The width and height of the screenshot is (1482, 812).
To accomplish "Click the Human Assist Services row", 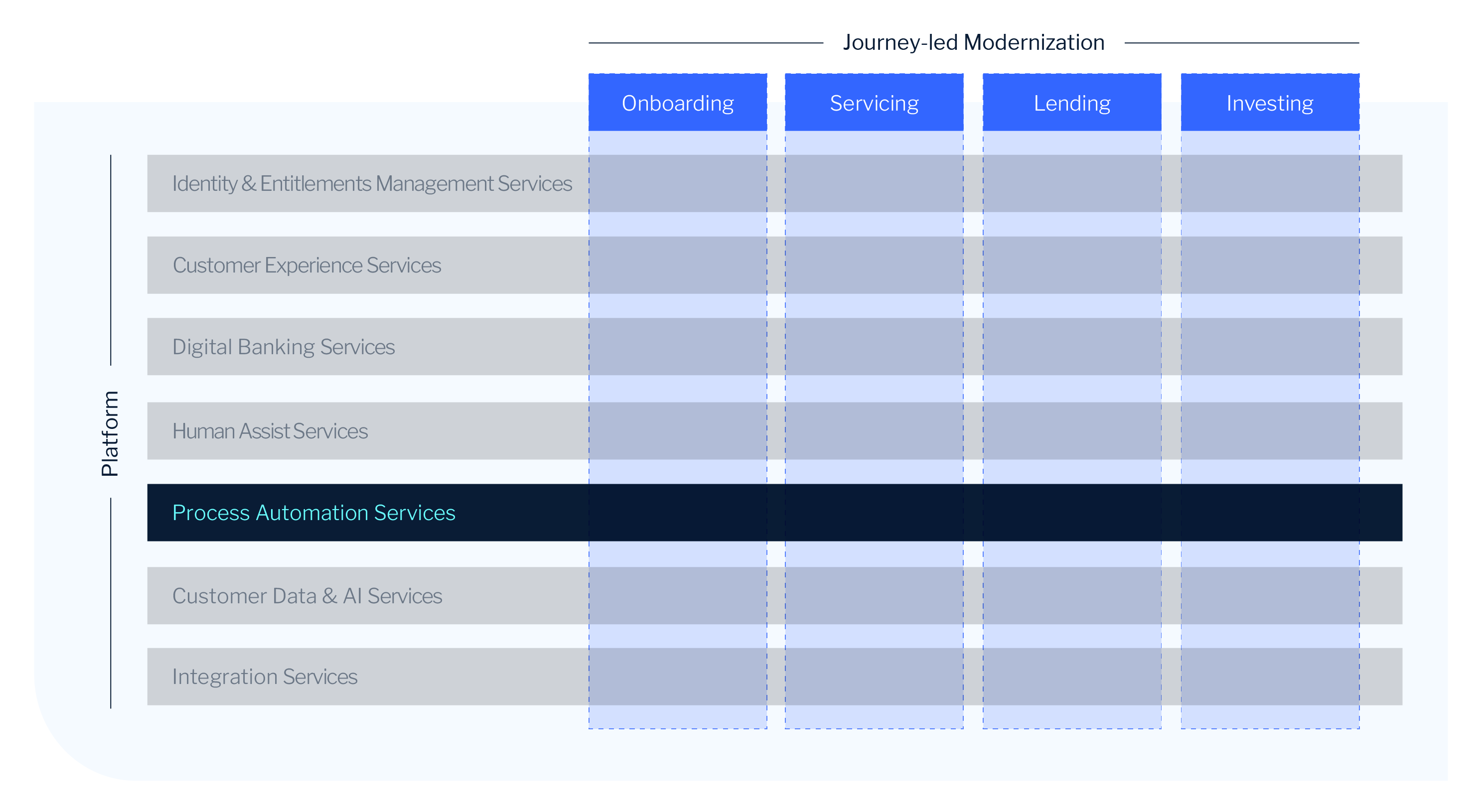I will tap(774, 431).
